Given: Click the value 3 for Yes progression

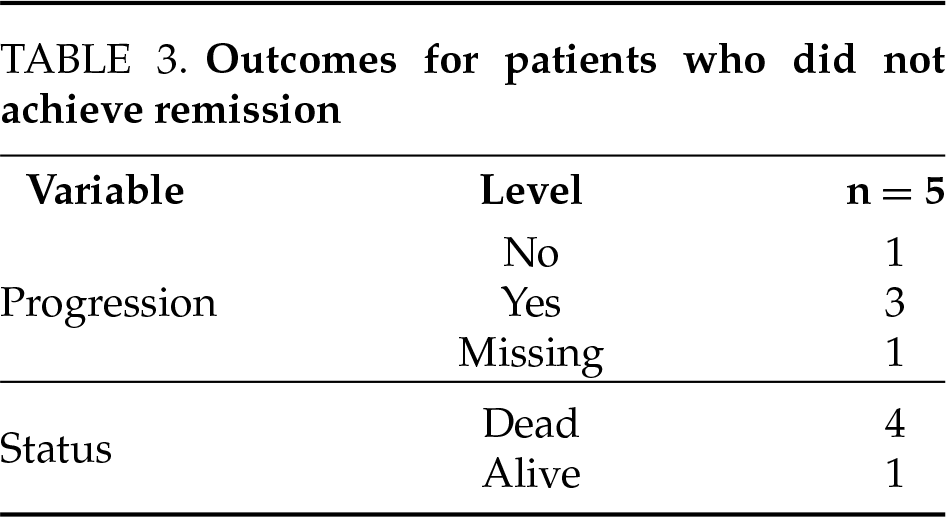Looking at the screenshot, I should point(894,302).
